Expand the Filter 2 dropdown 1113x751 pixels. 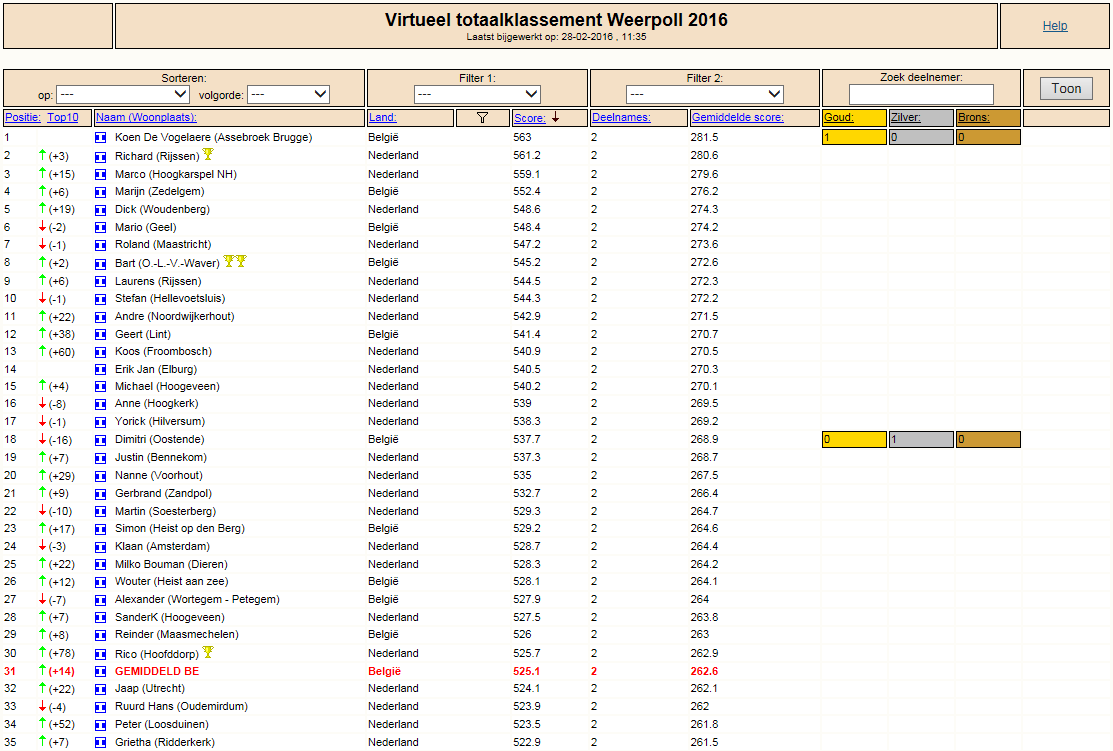pyautogui.click(x=705, y=94)
